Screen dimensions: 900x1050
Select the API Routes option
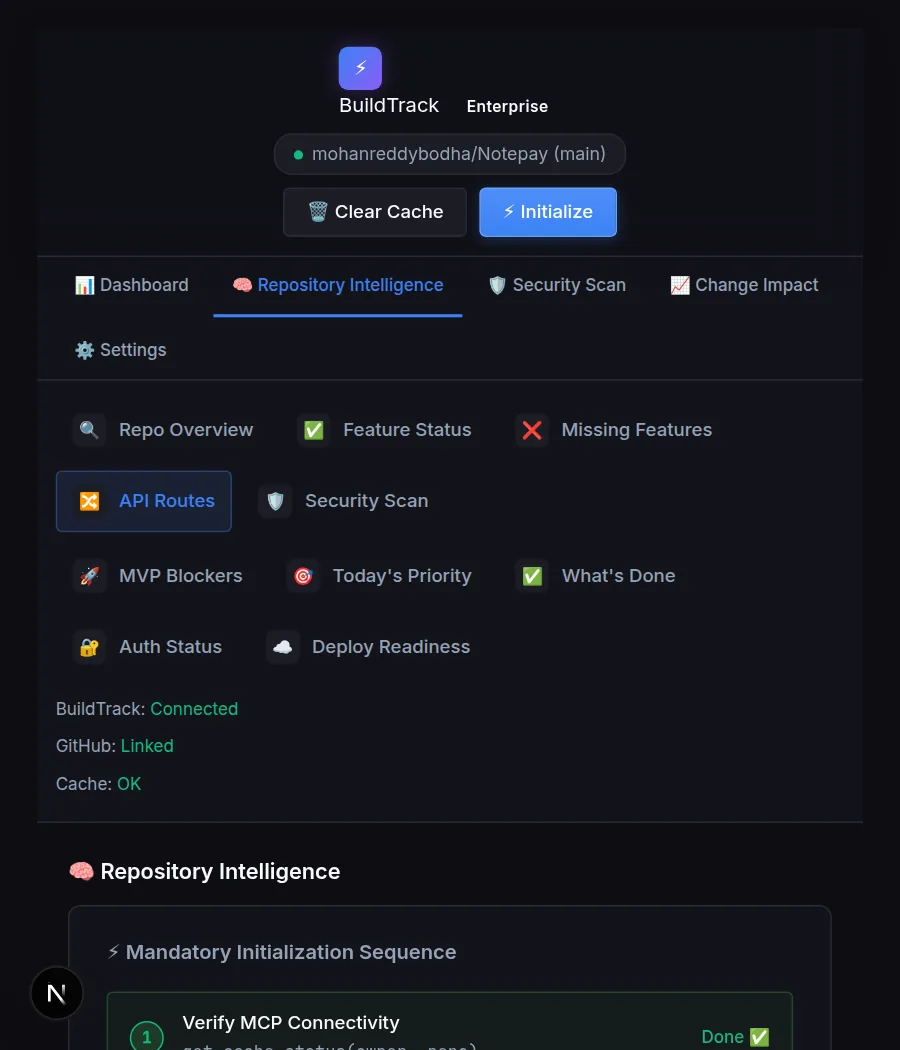pos(144,501)
